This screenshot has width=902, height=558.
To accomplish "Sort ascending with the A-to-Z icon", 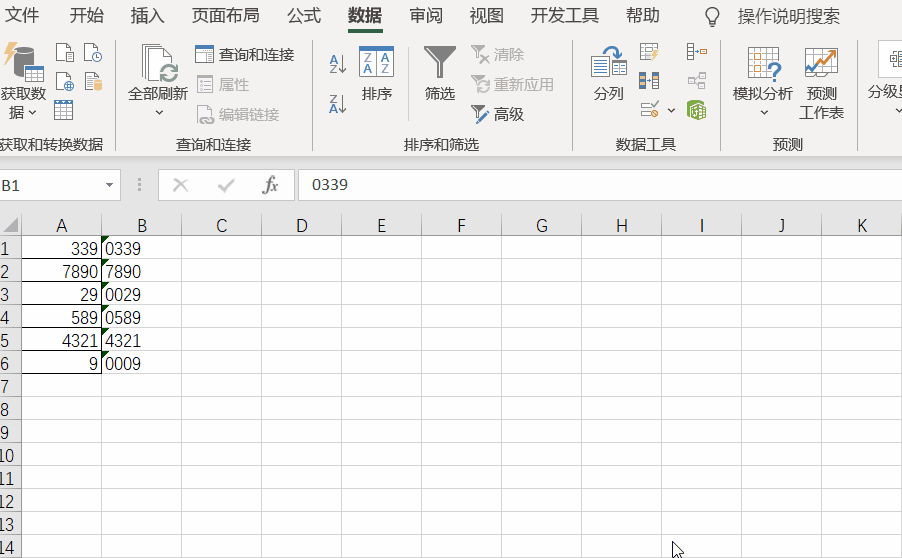I will point(338,64).
